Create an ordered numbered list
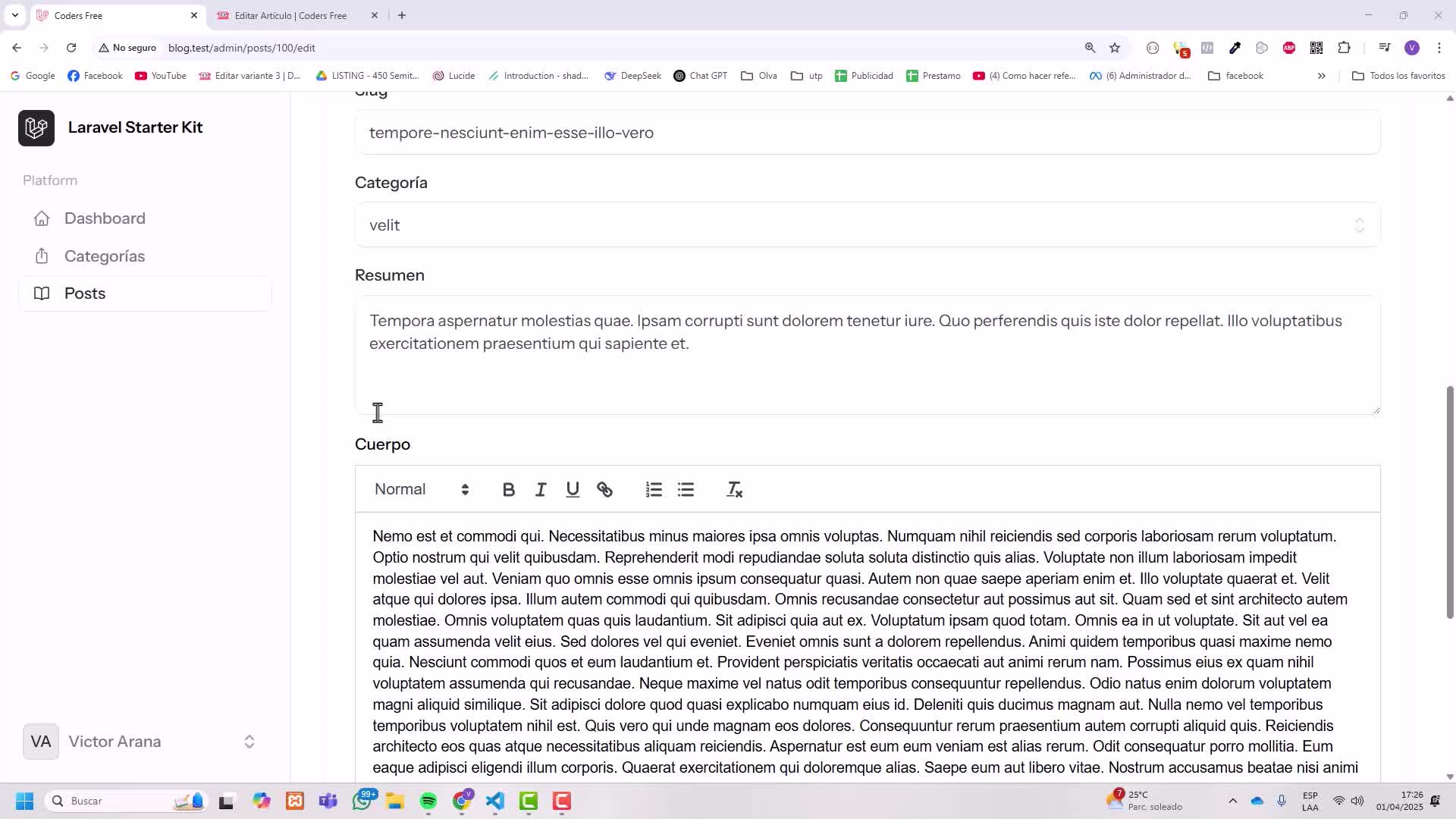 pos(654,490)
